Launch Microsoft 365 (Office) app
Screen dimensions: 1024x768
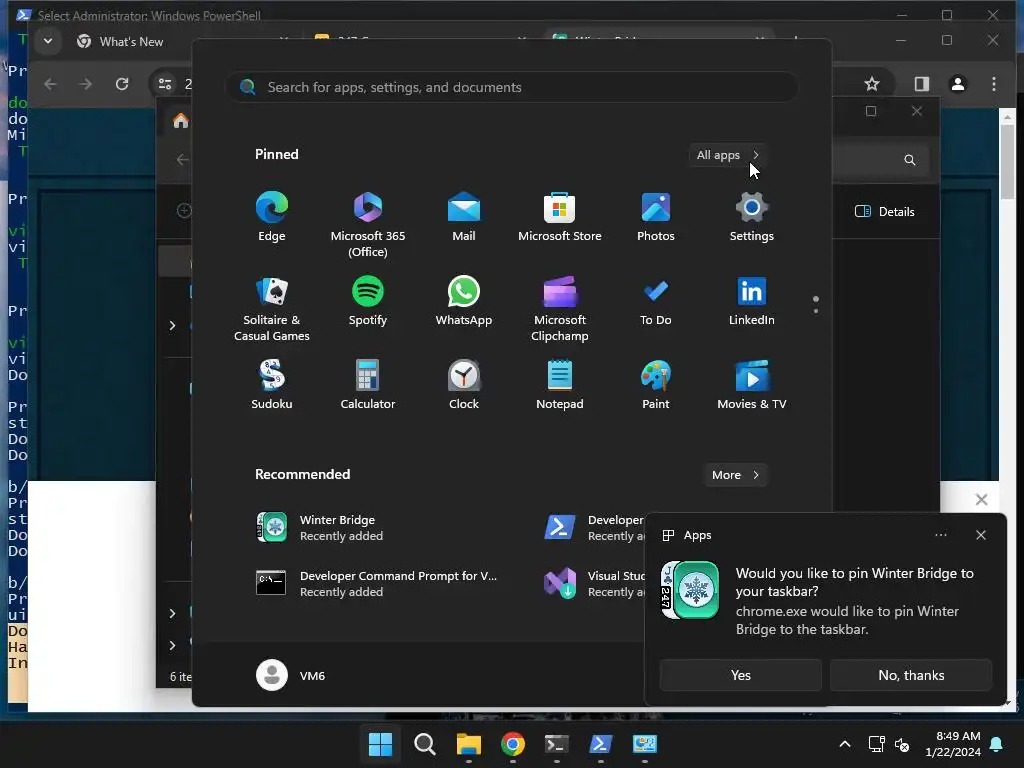pos(368,225)
